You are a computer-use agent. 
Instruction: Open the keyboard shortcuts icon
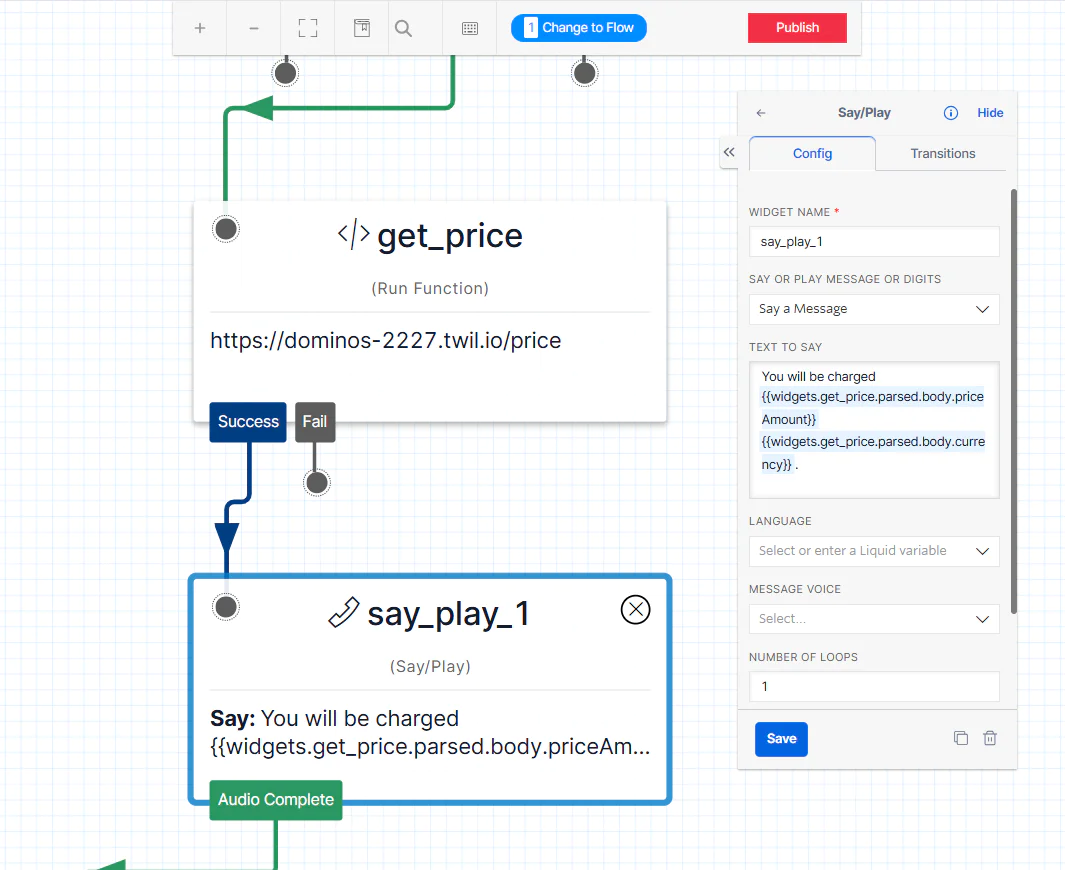pyautogui.click(x=470, y=29)
